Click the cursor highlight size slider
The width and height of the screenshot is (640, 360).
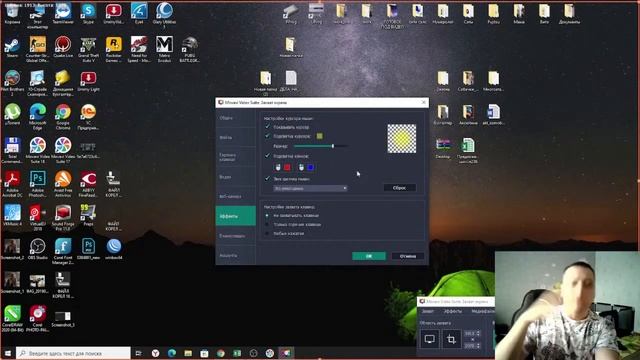point(320,146)
